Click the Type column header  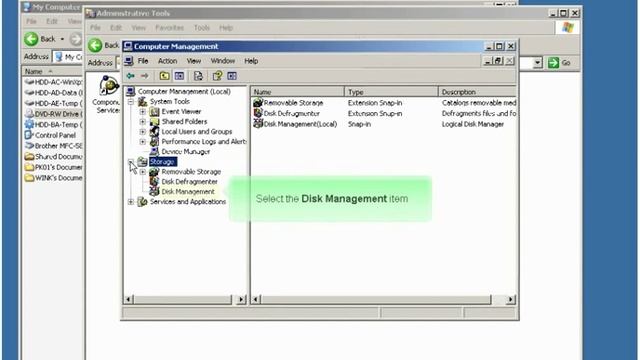(391, 92)
